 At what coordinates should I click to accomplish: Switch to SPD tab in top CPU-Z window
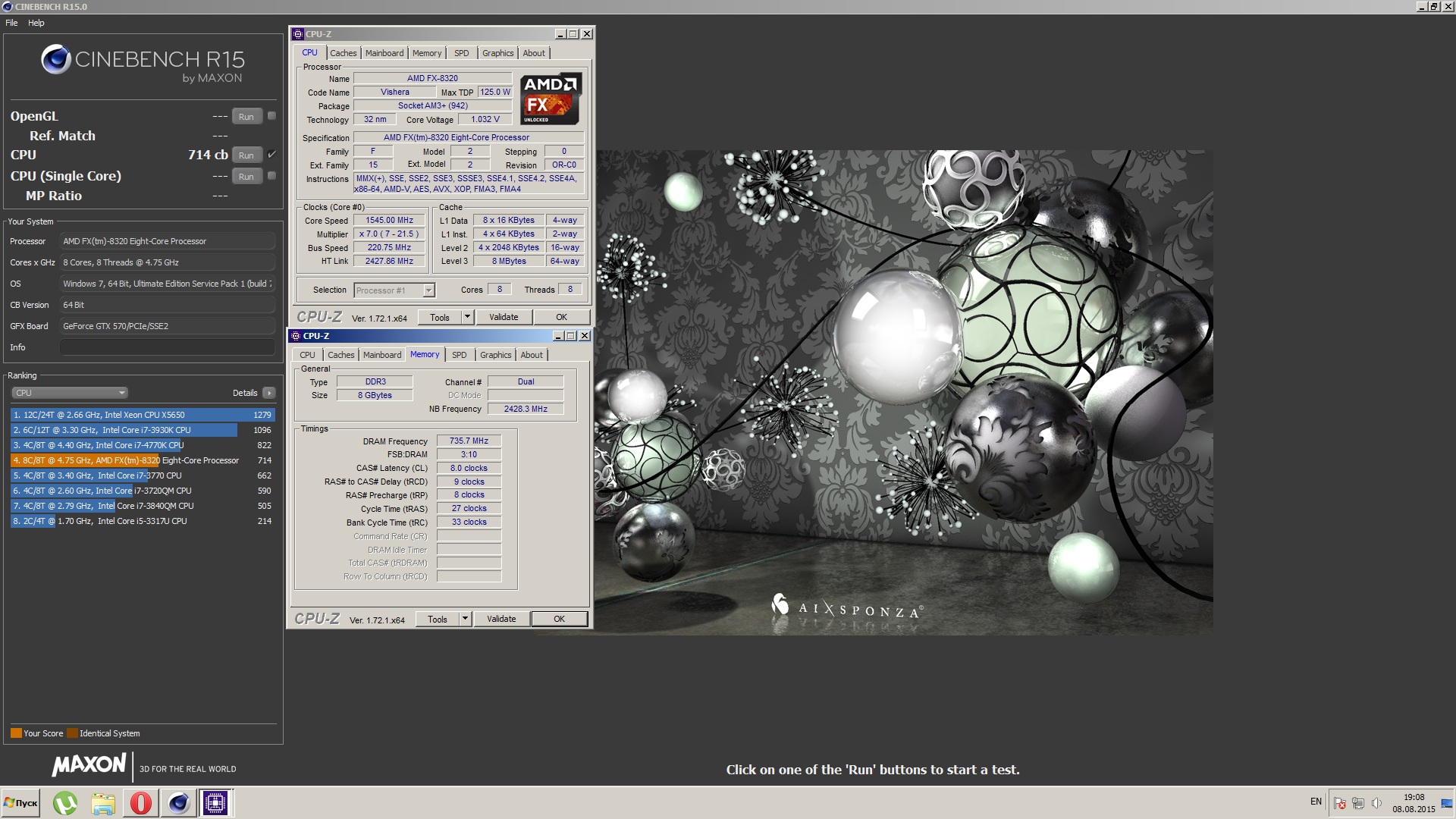462,53
